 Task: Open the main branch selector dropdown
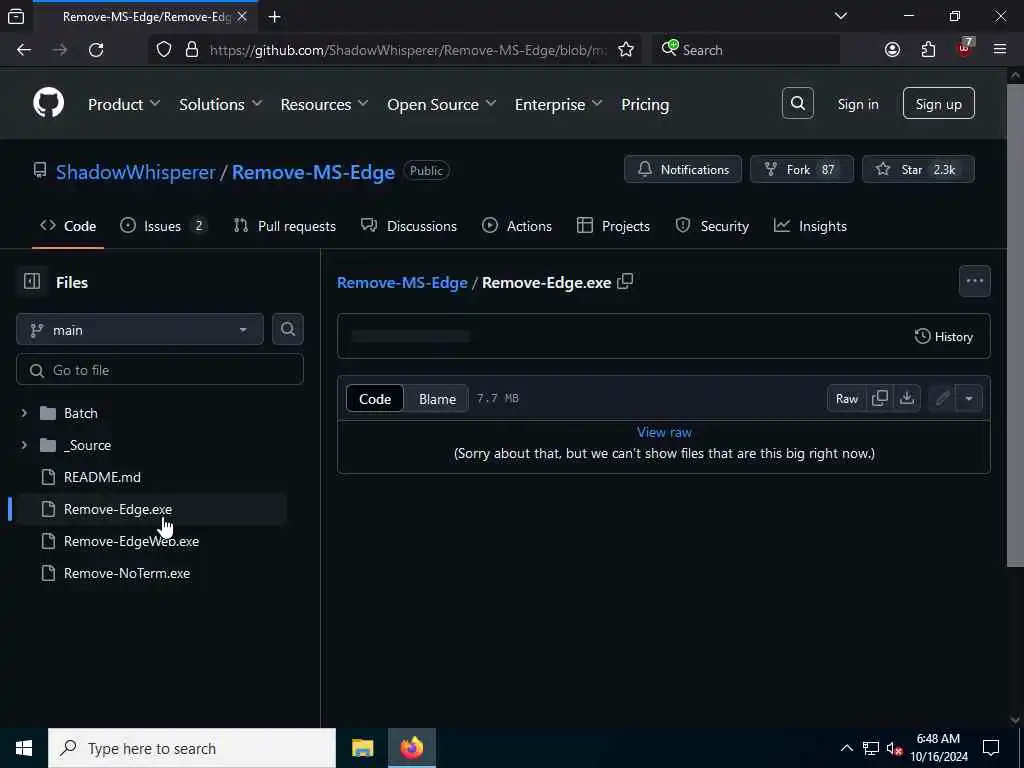140,329
